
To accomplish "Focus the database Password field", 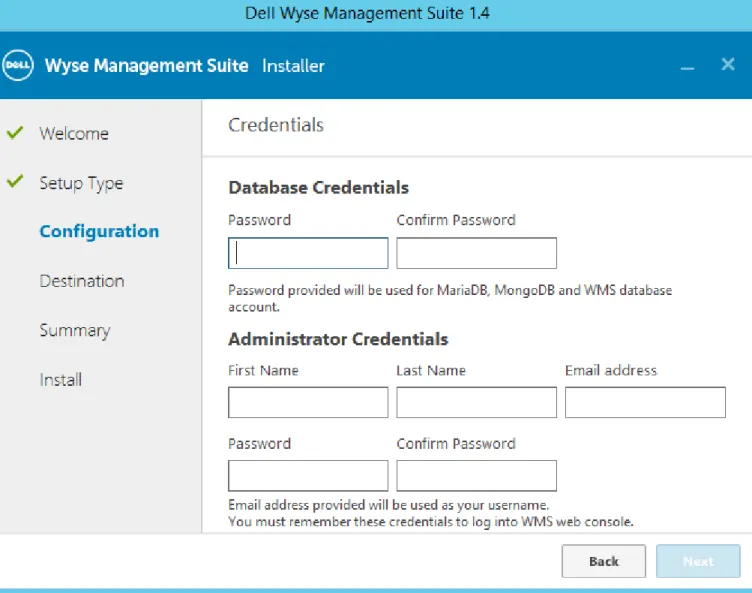I will [x=308, y=253].
